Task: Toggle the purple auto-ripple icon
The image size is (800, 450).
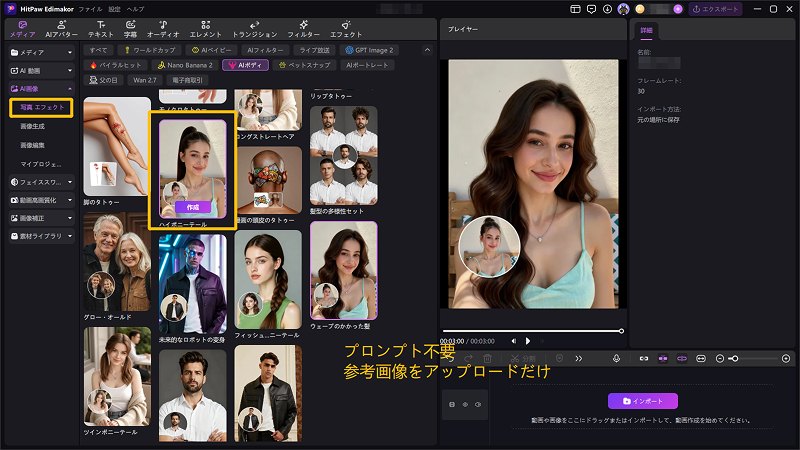Action: tap(682, 359)
